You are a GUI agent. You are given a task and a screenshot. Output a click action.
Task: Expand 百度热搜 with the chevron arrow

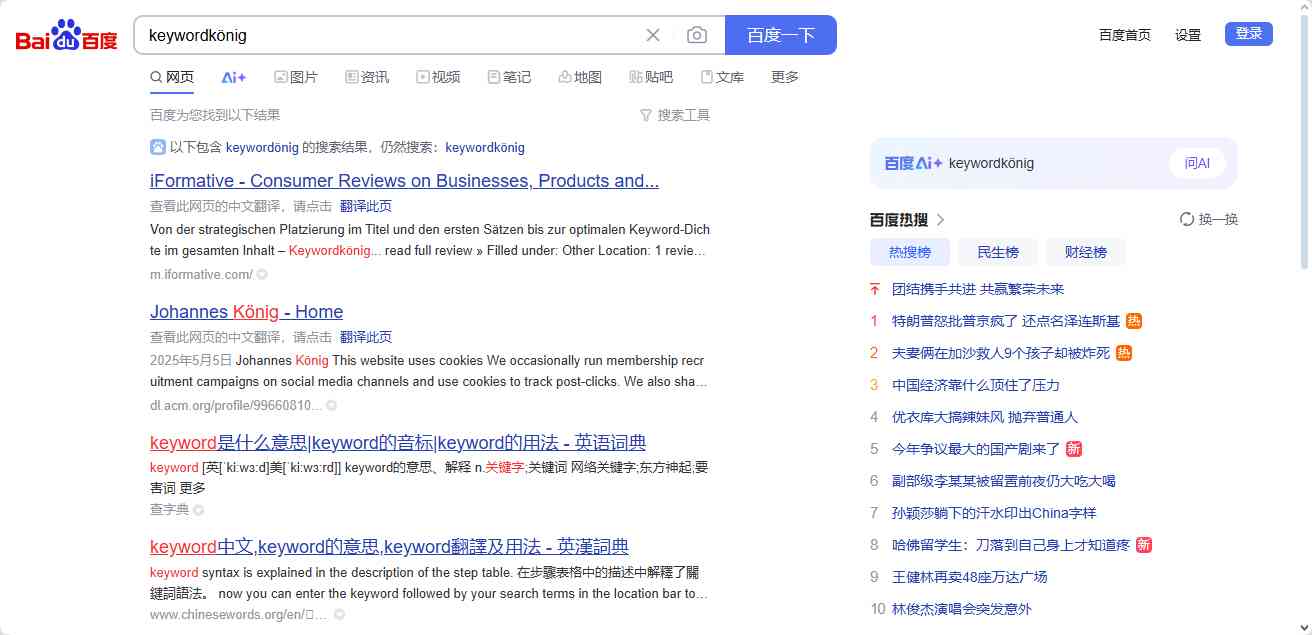[x=940, y=220]
